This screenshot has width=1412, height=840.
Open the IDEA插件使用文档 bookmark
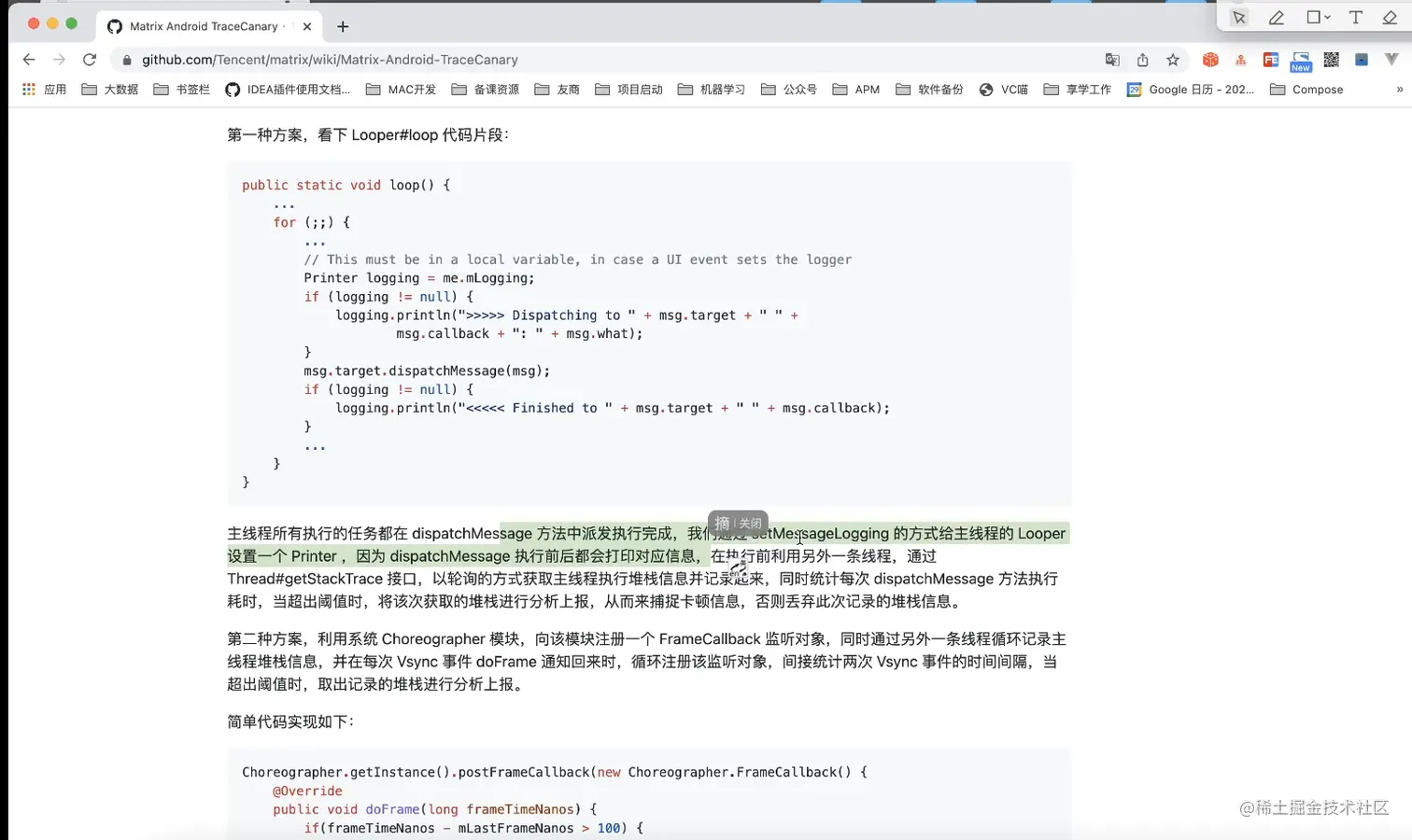pyautogui.click(x=288, y=90)
